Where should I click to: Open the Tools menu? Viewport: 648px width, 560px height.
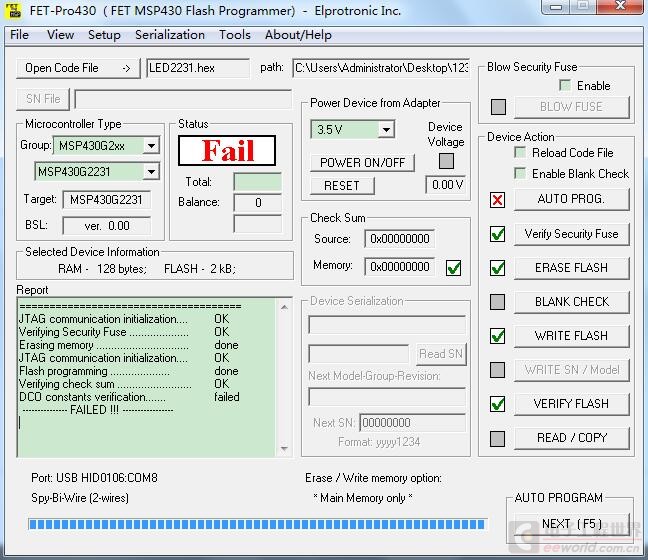235,35
